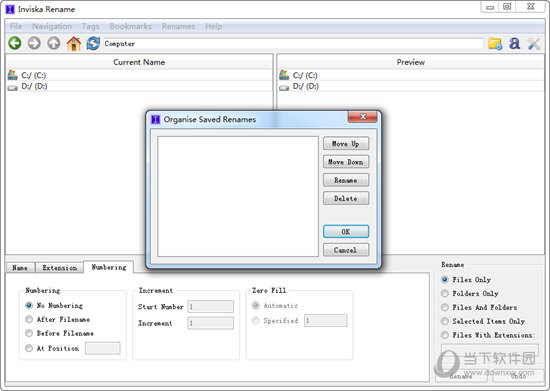This screenshot has width=550, height=391.
Task: Click Move Up button in dialog
Action: pyautogui.click(x=346, y=144)
